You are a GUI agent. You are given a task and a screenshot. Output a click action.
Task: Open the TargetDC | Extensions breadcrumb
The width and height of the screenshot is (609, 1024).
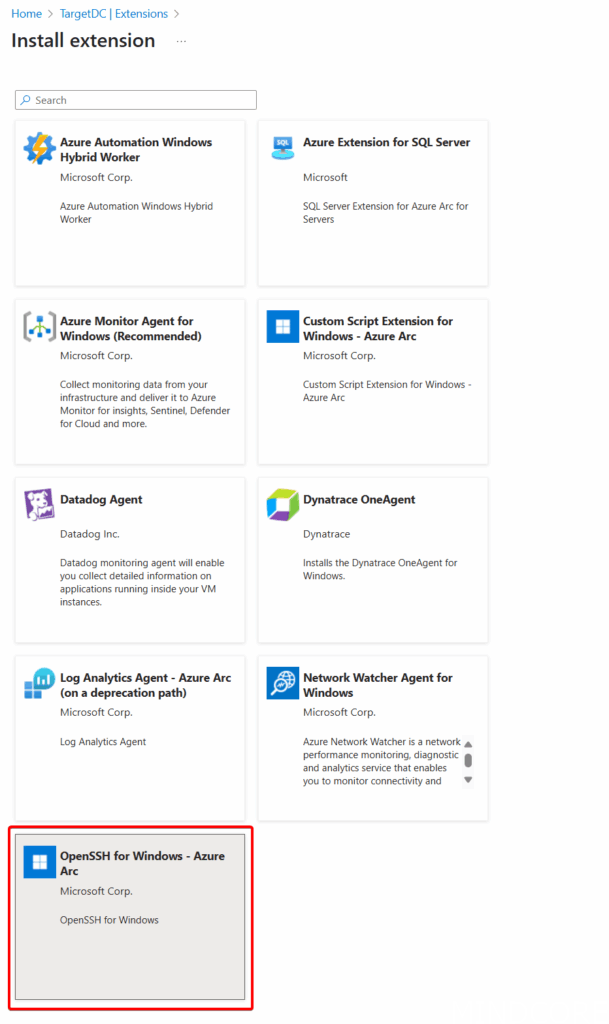click(114, 14)
